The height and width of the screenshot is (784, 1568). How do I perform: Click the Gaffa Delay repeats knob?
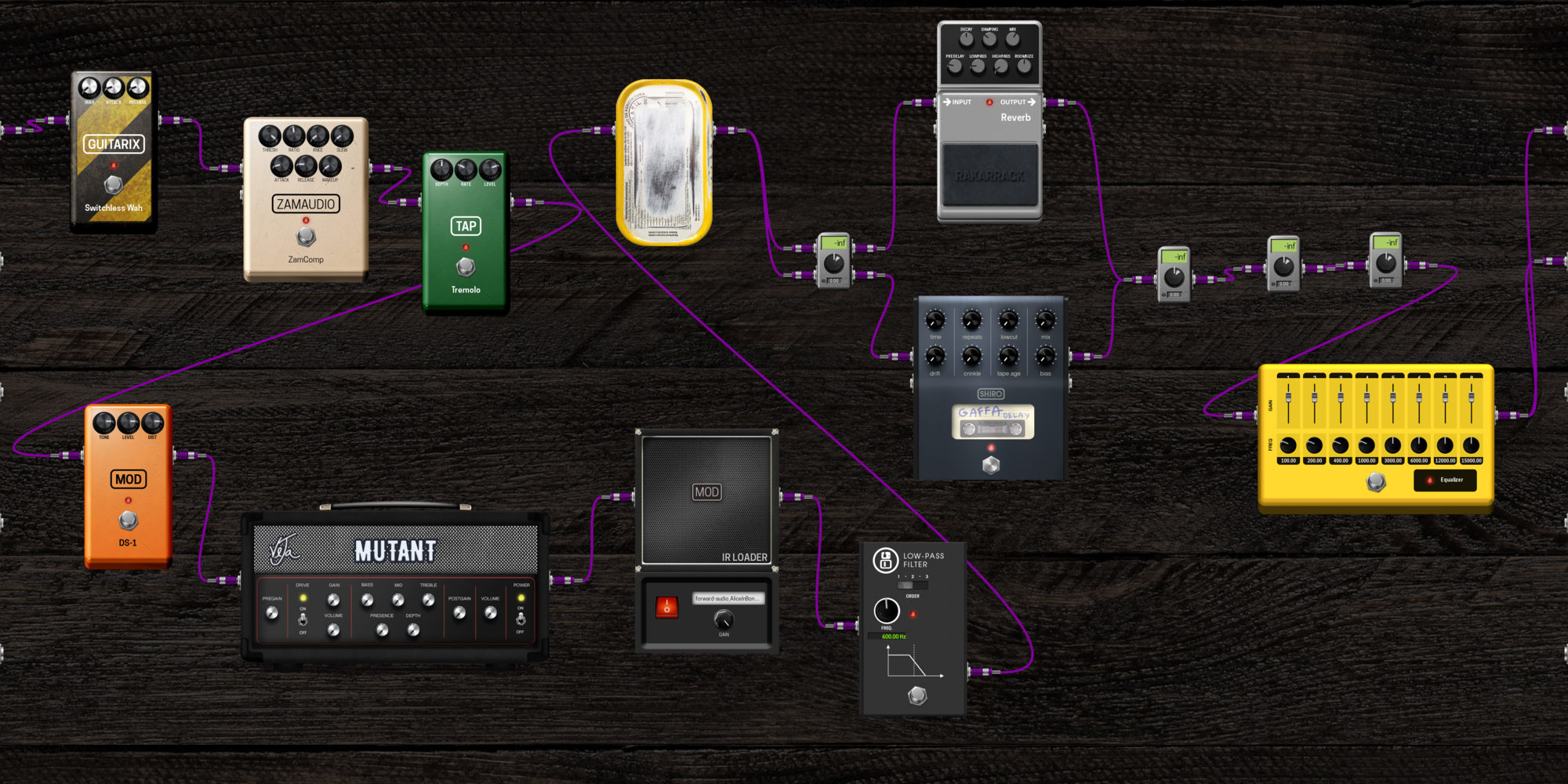[x=972, y=320]
